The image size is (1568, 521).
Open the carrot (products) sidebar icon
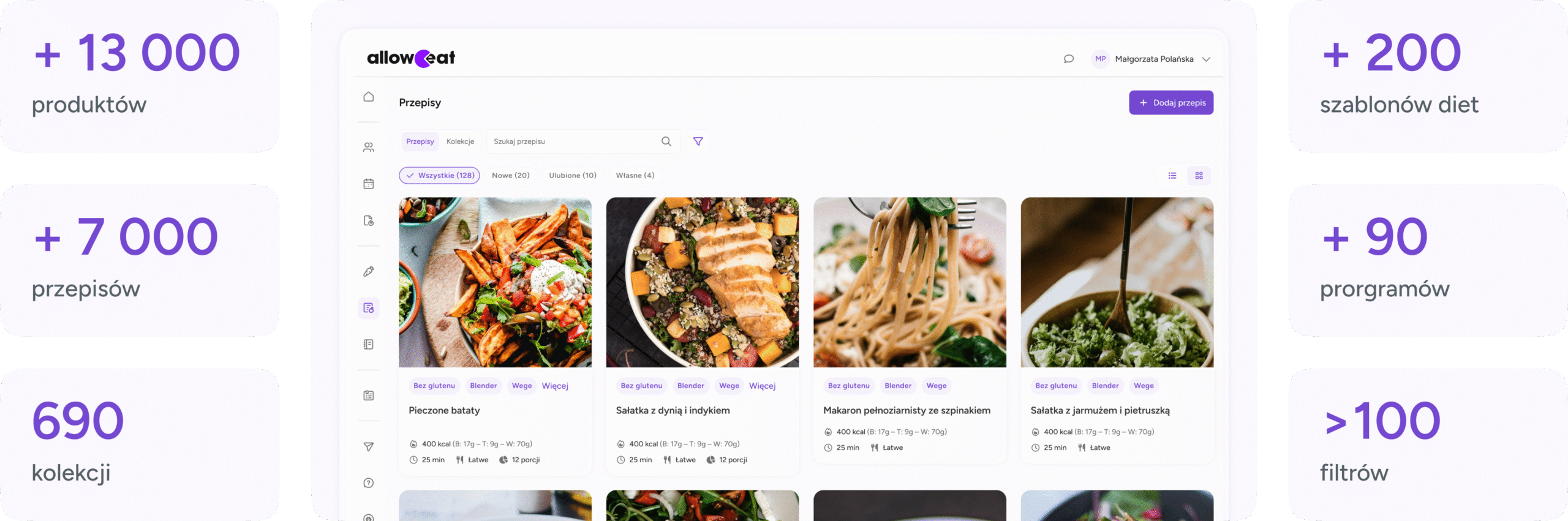[x=368, y=271]
